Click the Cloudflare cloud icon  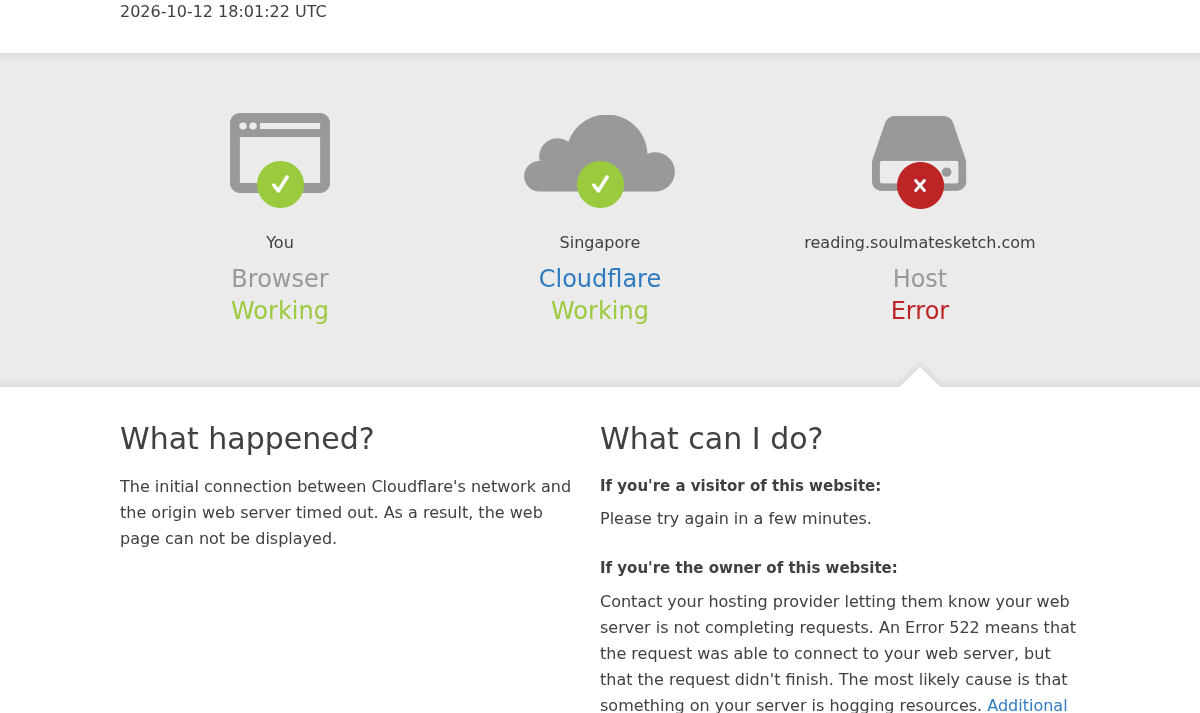[600, 153]
